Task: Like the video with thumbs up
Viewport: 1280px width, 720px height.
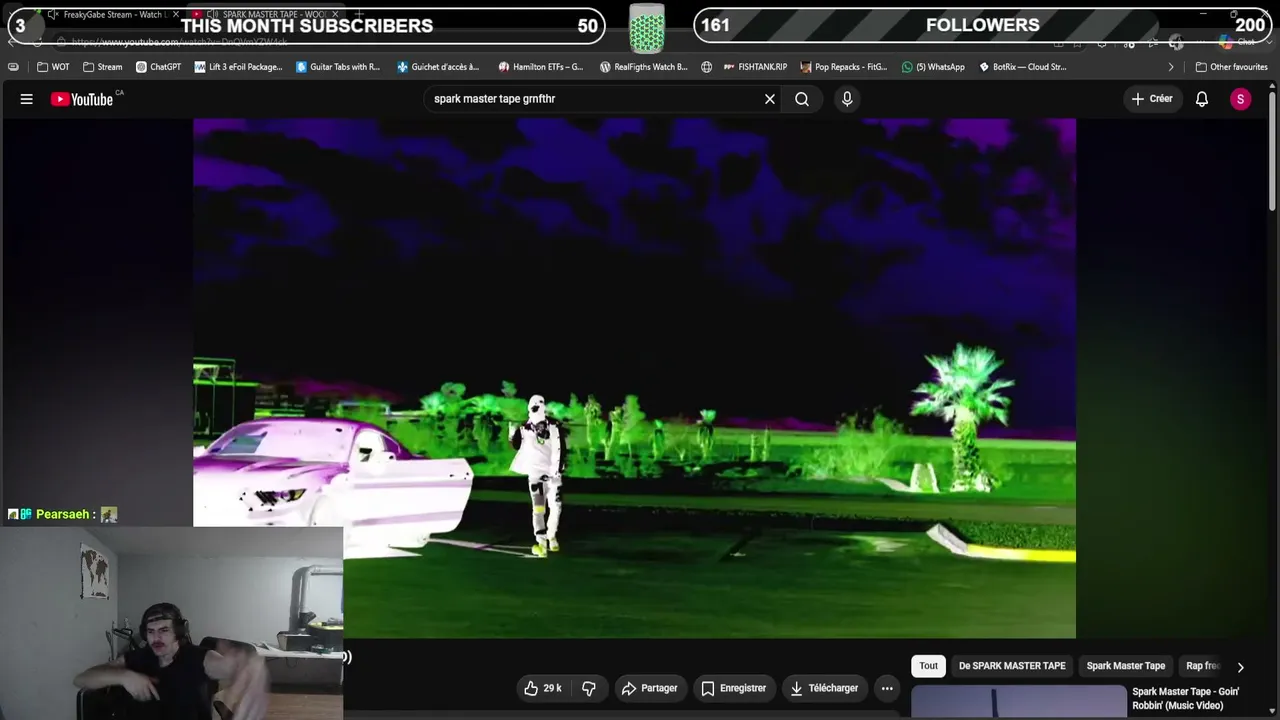Action: pyautogui.click(x=542, y=688)
